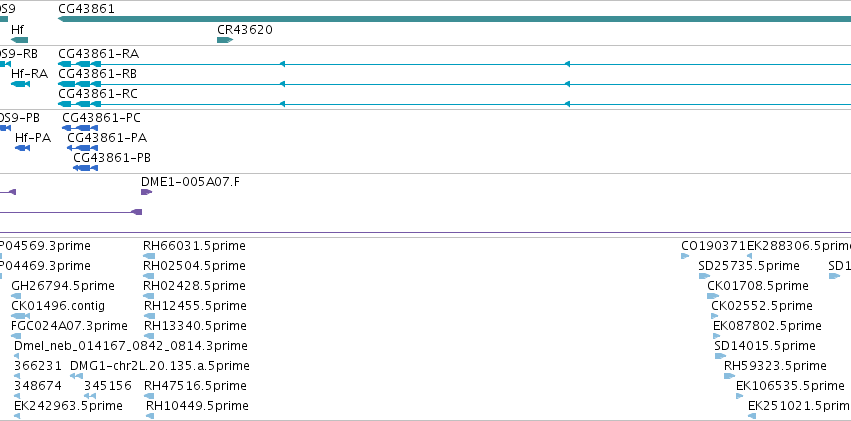The width and height of the screenshot is (851, 421).
Task: Select EST EK242963.5prime
Action: pyautogui.click(x=68, y=406)
